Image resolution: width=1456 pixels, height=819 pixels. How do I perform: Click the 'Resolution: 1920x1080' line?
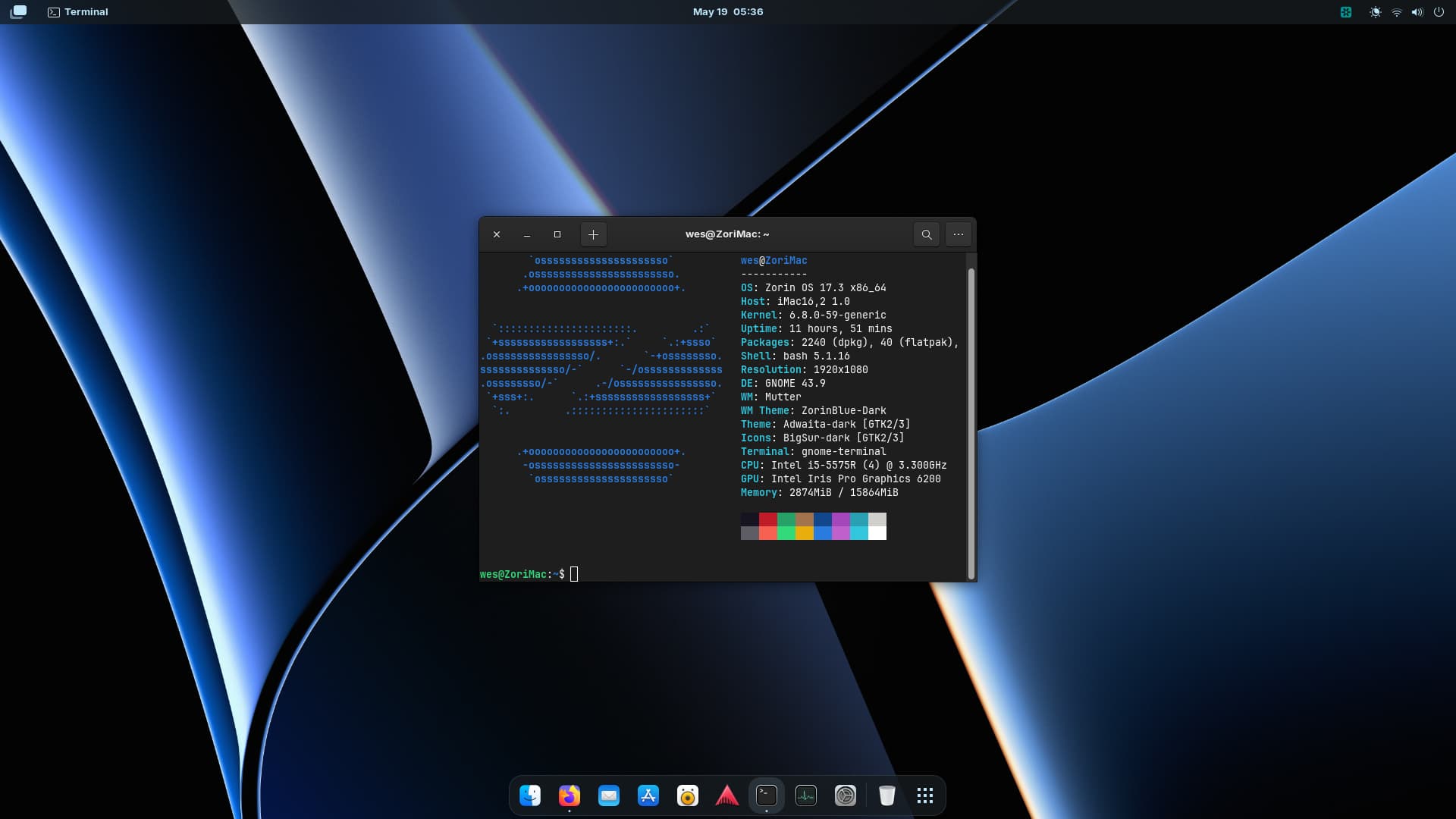pos(805,369)
